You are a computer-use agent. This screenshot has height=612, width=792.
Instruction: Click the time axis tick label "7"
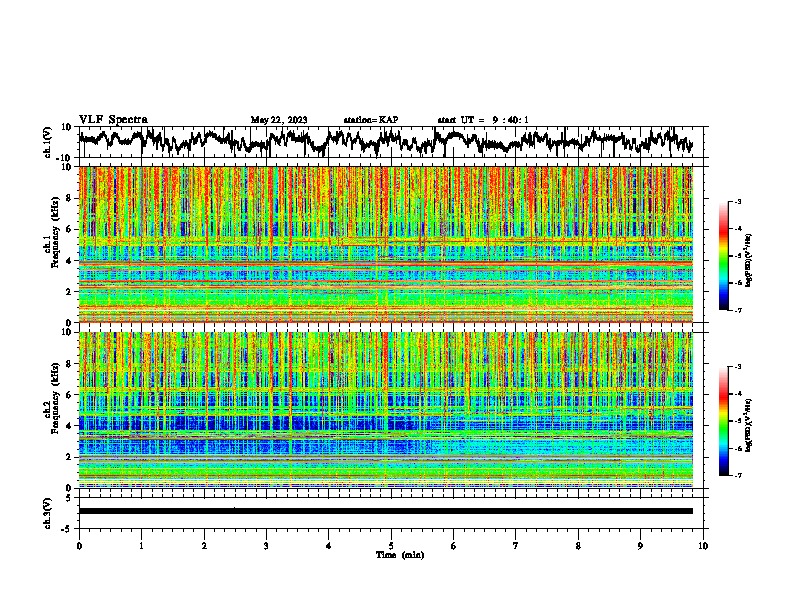[516, 546]
